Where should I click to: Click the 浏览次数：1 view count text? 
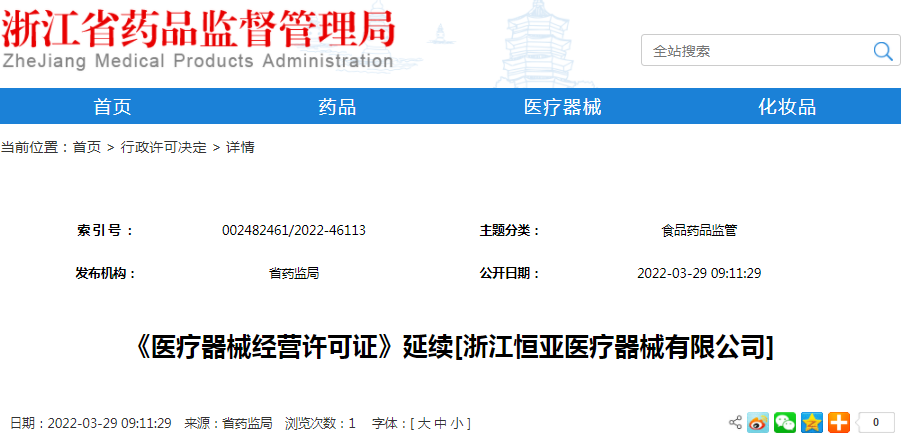[x=320, y=424]
